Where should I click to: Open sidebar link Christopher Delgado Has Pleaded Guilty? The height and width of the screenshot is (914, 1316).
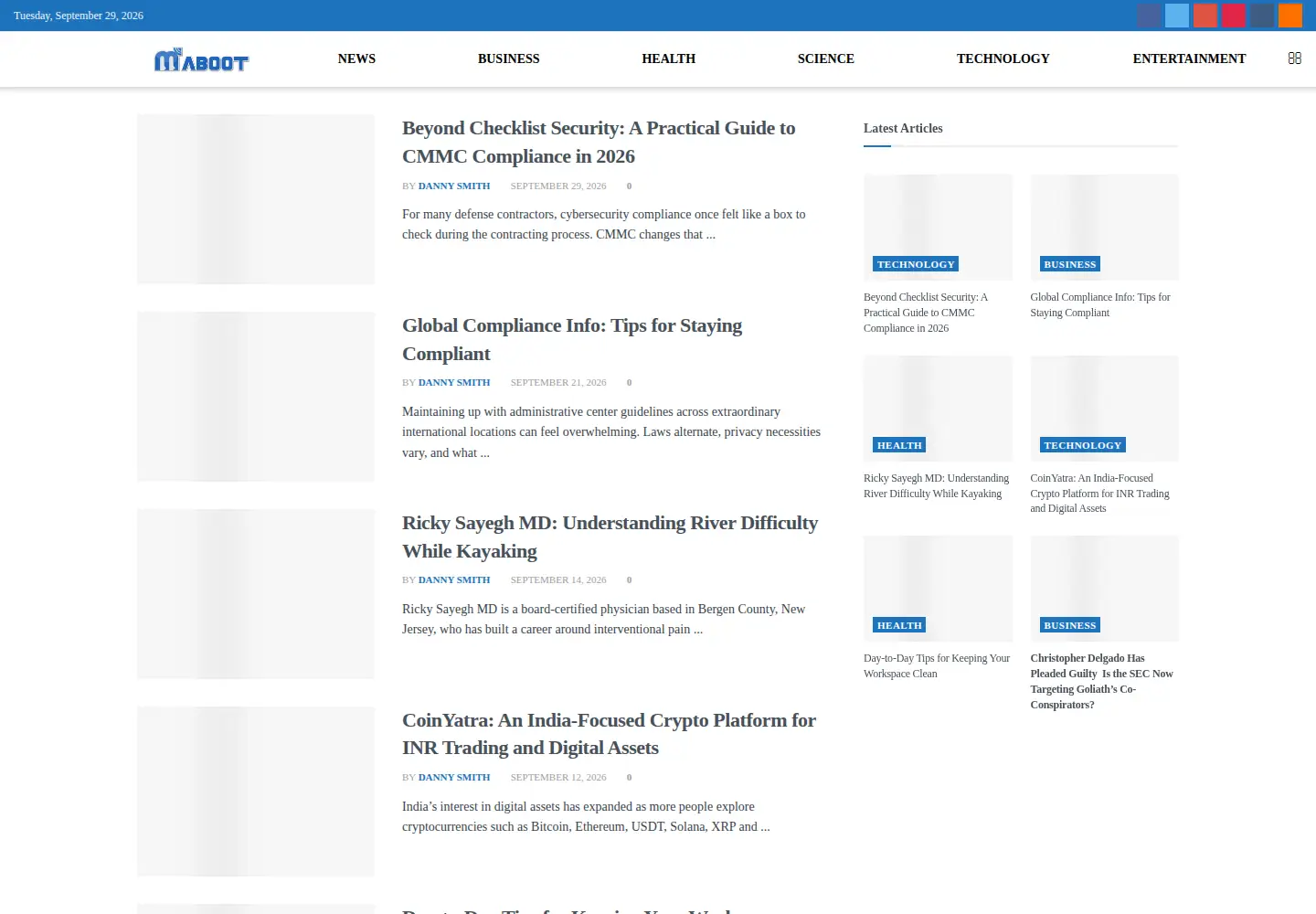point(1101,681)
